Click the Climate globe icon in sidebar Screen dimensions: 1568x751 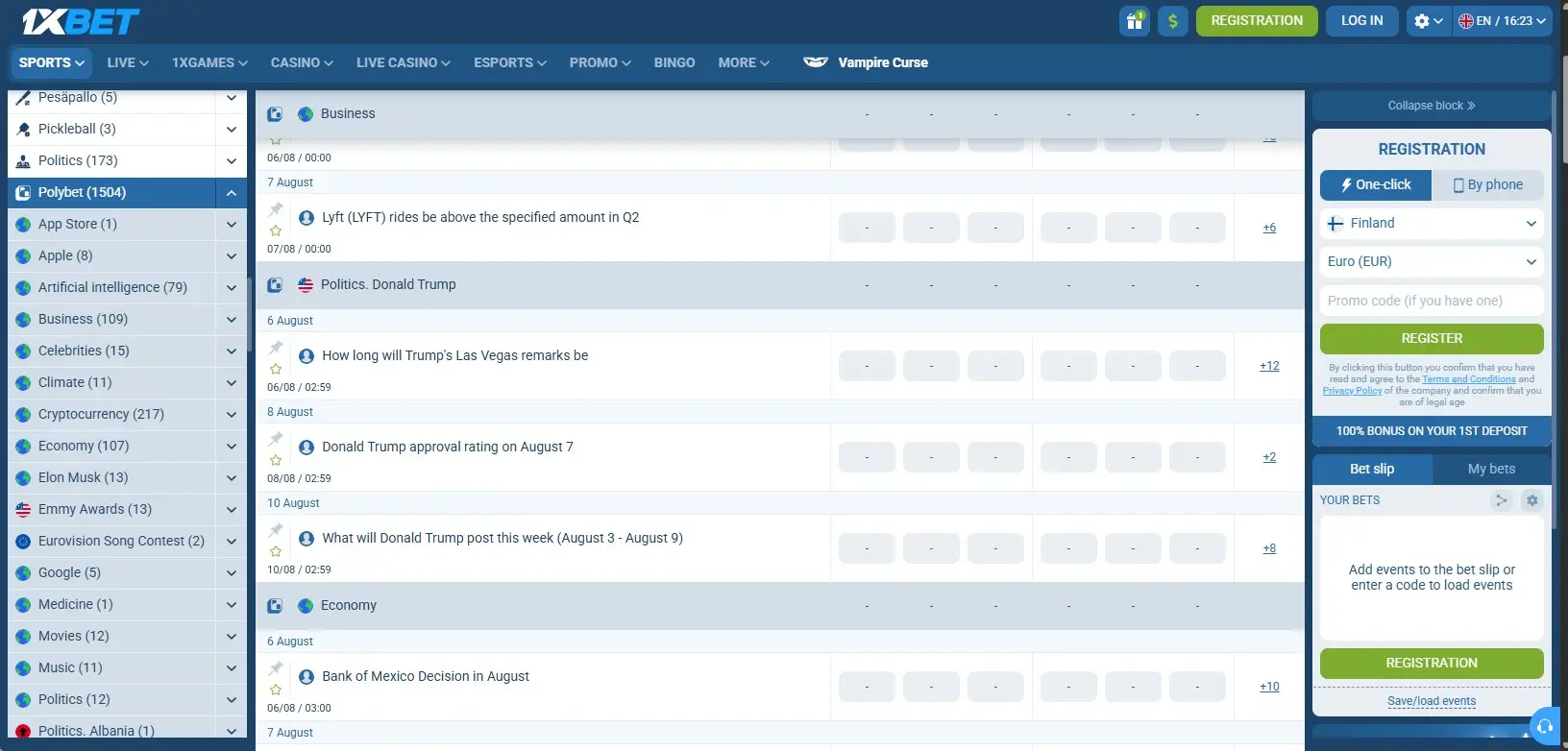coord(23,383)
